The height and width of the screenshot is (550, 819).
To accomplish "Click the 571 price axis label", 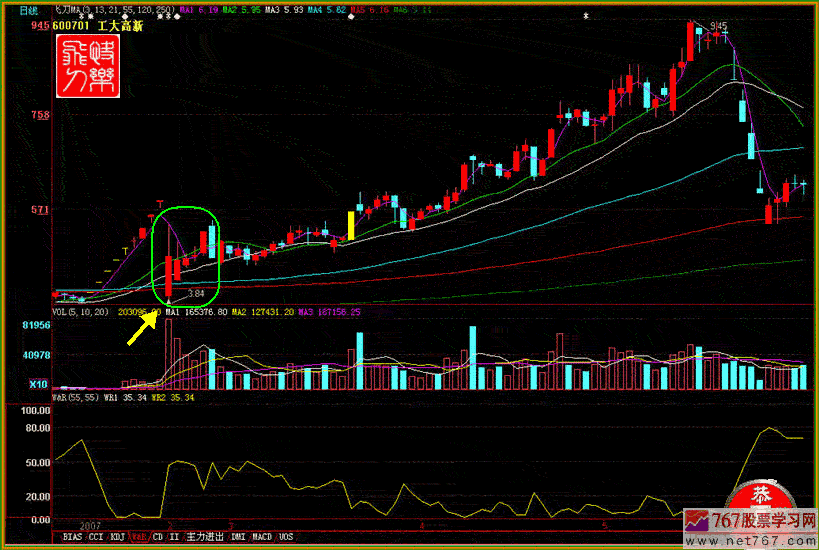I will [40, 209].
